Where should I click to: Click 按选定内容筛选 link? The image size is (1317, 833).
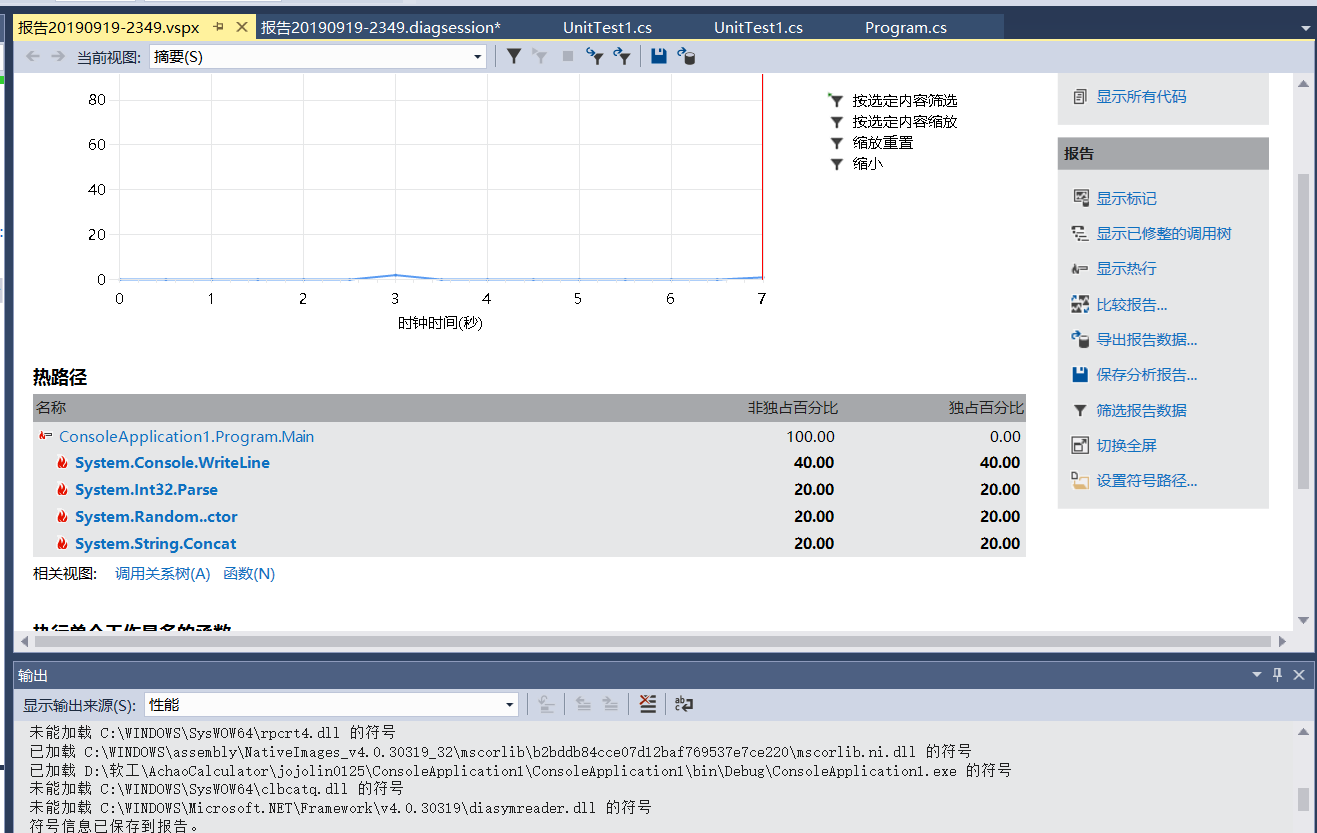pyautogui.click(x=905, y=101)
